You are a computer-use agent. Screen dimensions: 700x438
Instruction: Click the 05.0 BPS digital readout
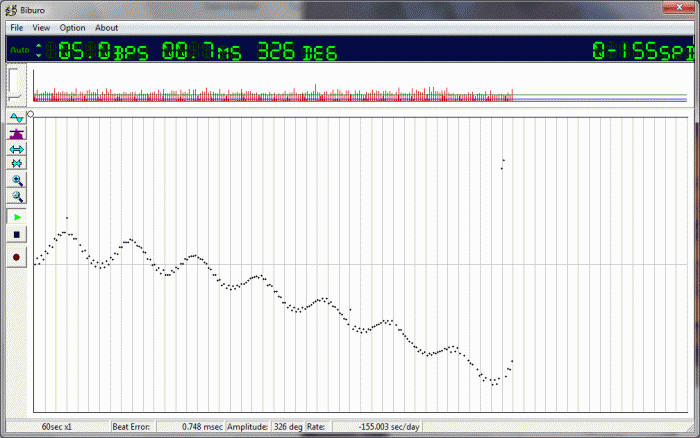pyautogui.click(x=97, y=51)
